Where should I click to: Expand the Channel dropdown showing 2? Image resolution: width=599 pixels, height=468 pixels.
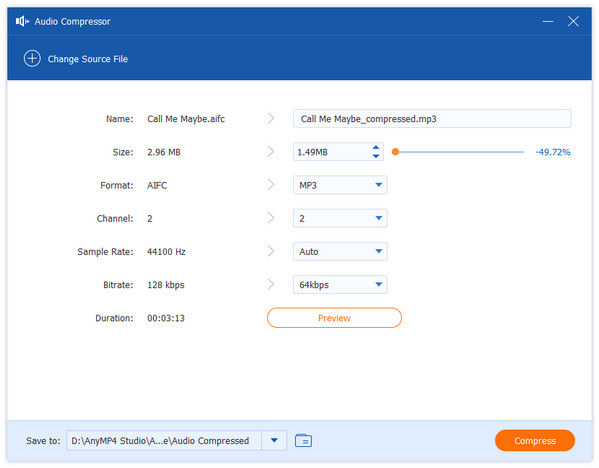tap(340, 219)
